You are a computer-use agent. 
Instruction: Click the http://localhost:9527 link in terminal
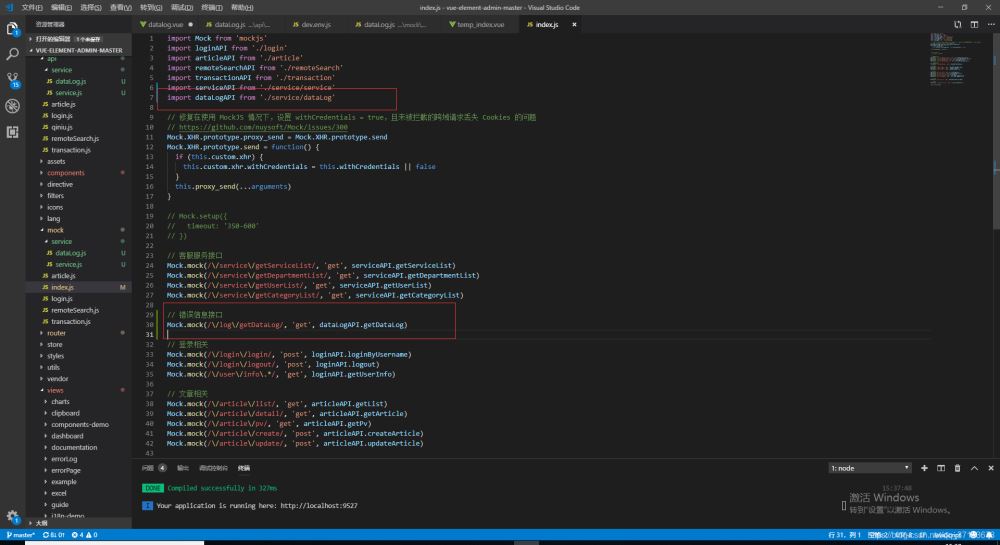[x=318, y=506]
